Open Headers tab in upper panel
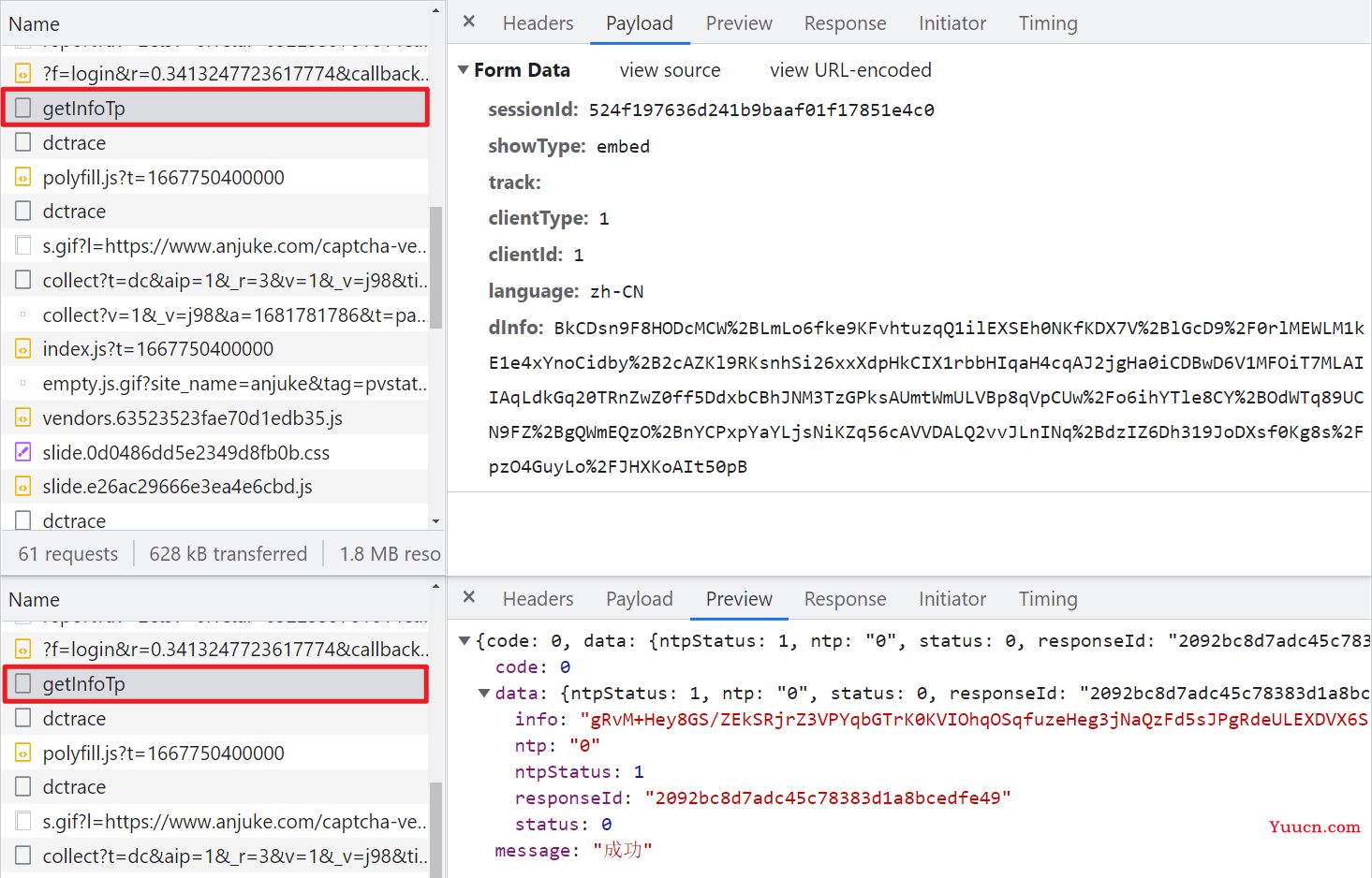The height and width of the screenshot is (878, 1372). 538,23
